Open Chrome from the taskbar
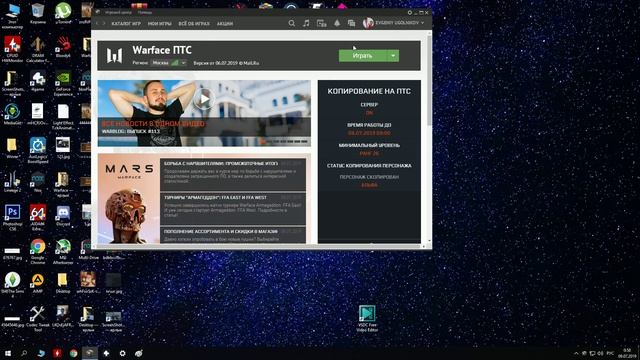640x360 pixels. click(x=73, y=353)
